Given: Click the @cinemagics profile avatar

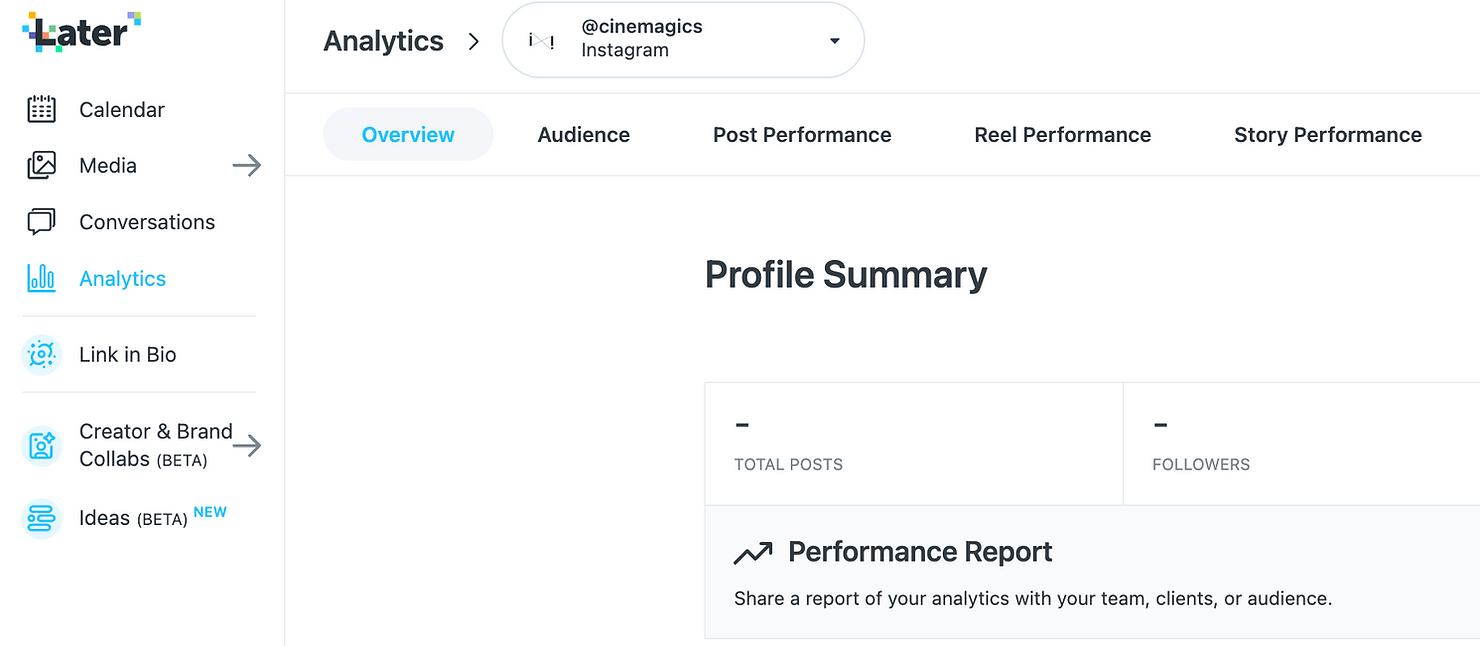Looking at the screenshot, I should [x=541, y=41].
